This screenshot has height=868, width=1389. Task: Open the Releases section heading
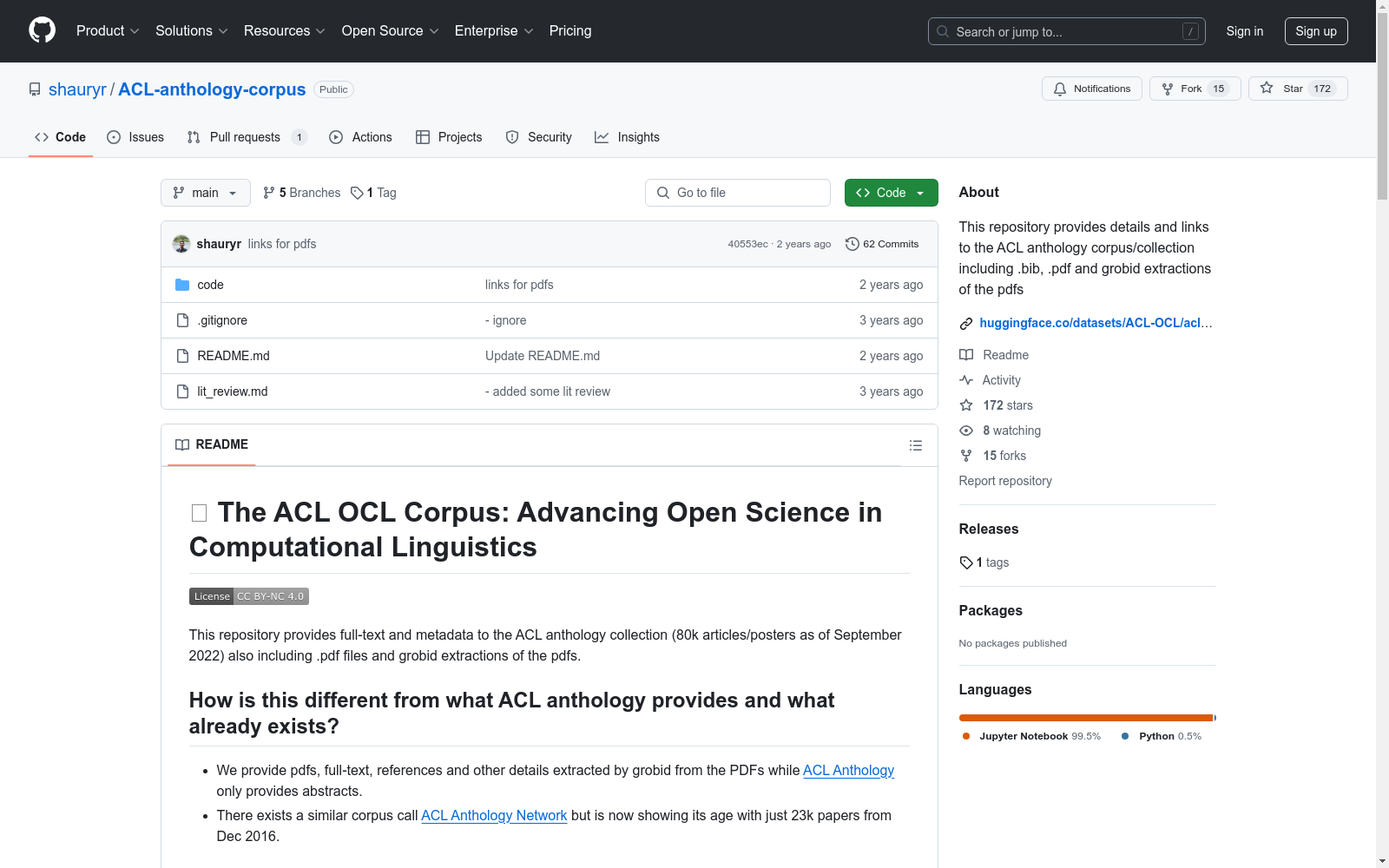(989, 529)
